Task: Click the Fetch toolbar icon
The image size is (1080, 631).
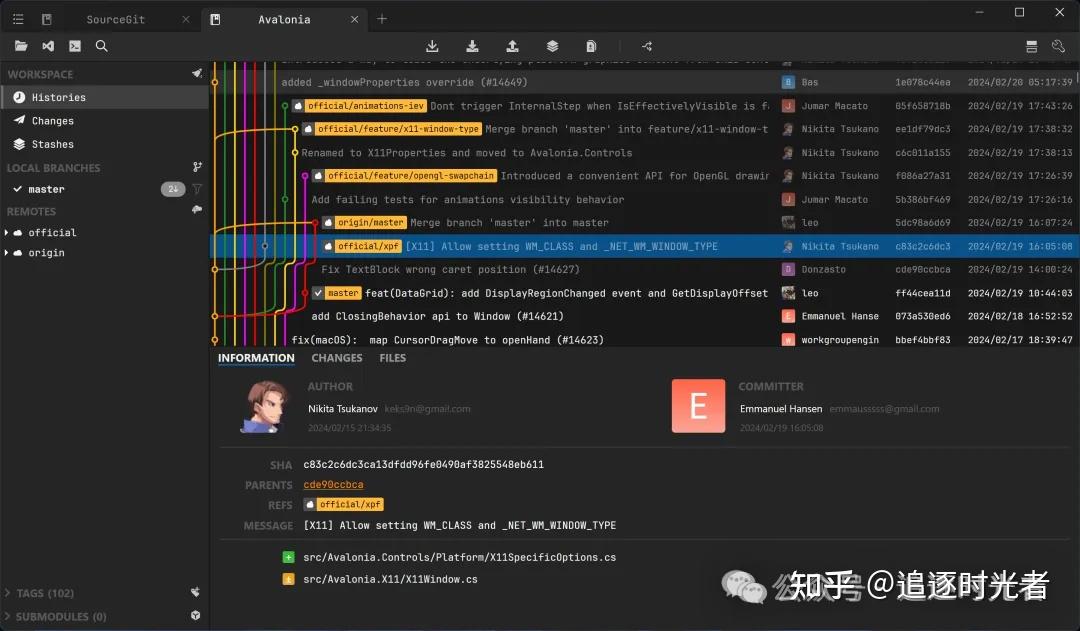Action: tap(432, 46)
